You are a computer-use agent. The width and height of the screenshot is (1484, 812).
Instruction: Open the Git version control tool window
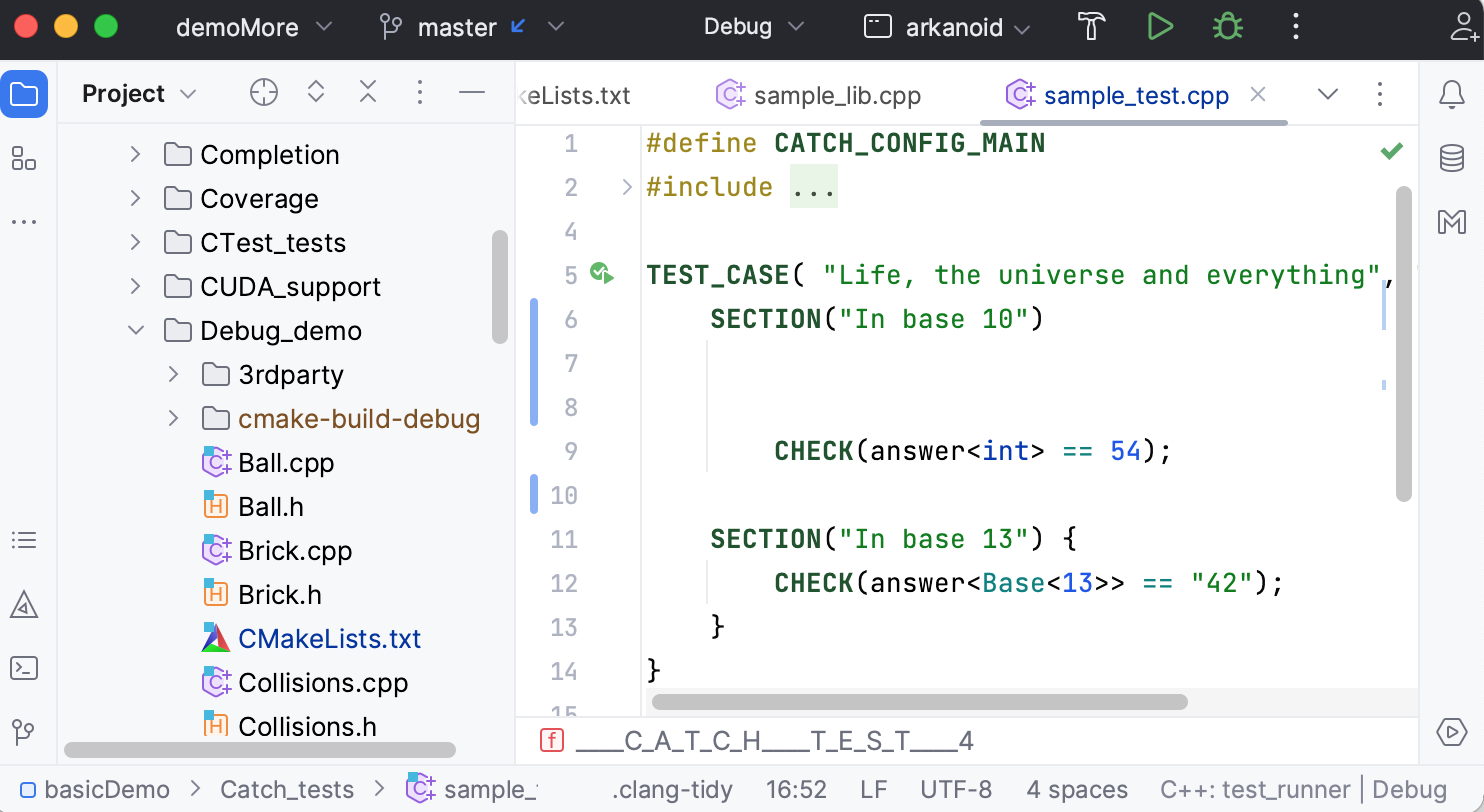(x=24, y=731)
